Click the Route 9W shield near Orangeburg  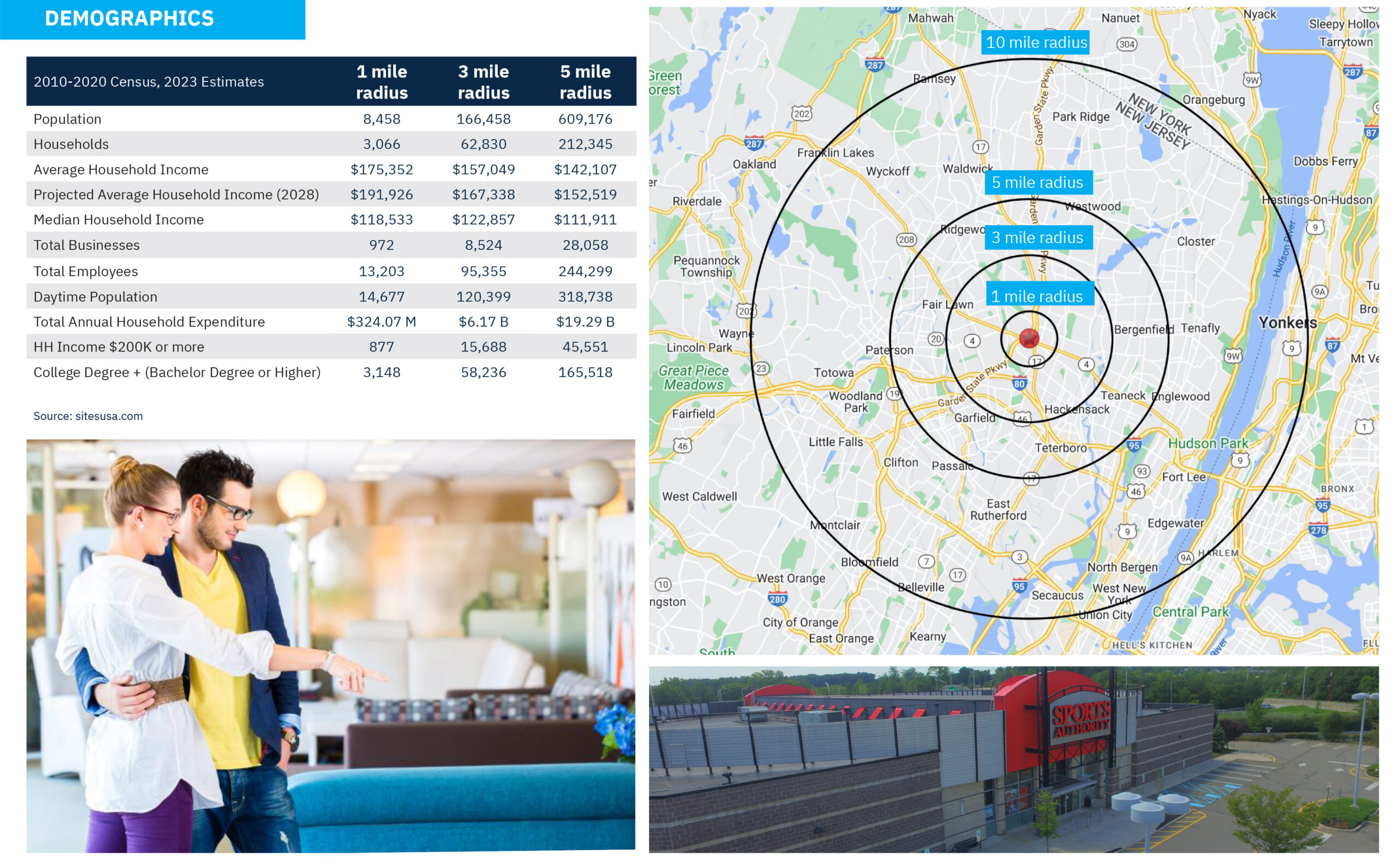point(1252,80)
